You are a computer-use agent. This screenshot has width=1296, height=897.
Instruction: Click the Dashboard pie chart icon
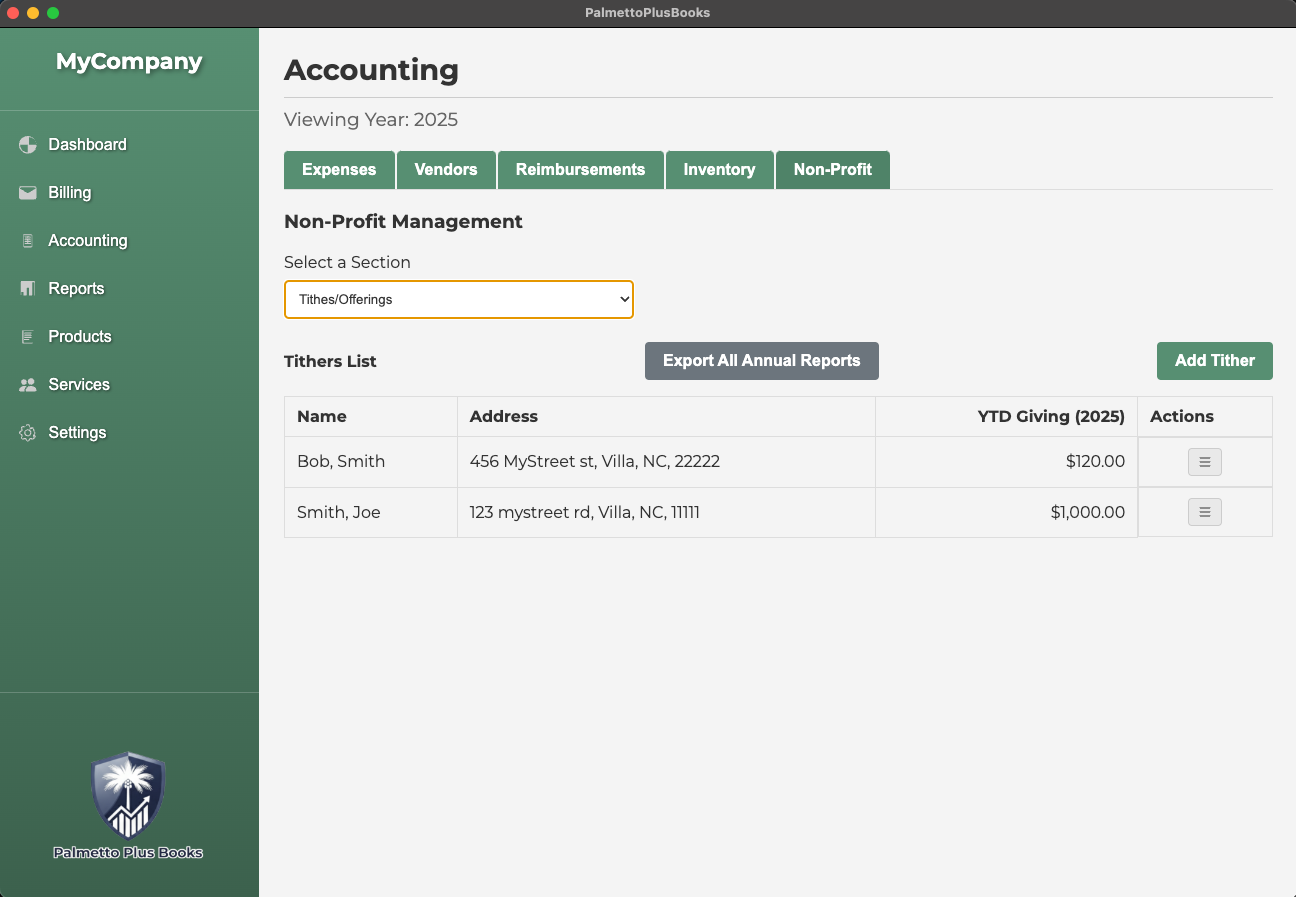[28, 145]
